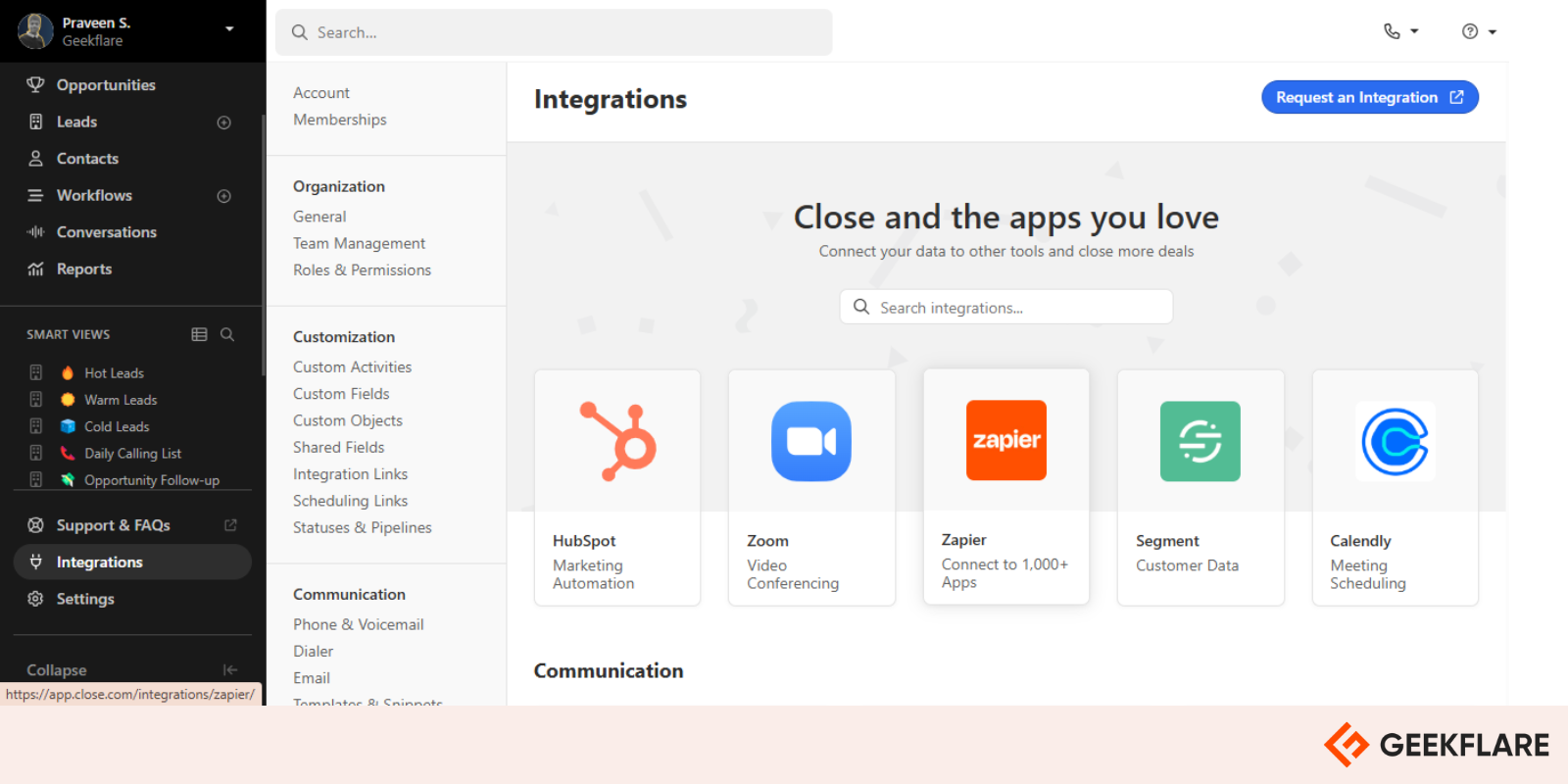
Task: Click the Zapier logo
Action: point(1006,440)
